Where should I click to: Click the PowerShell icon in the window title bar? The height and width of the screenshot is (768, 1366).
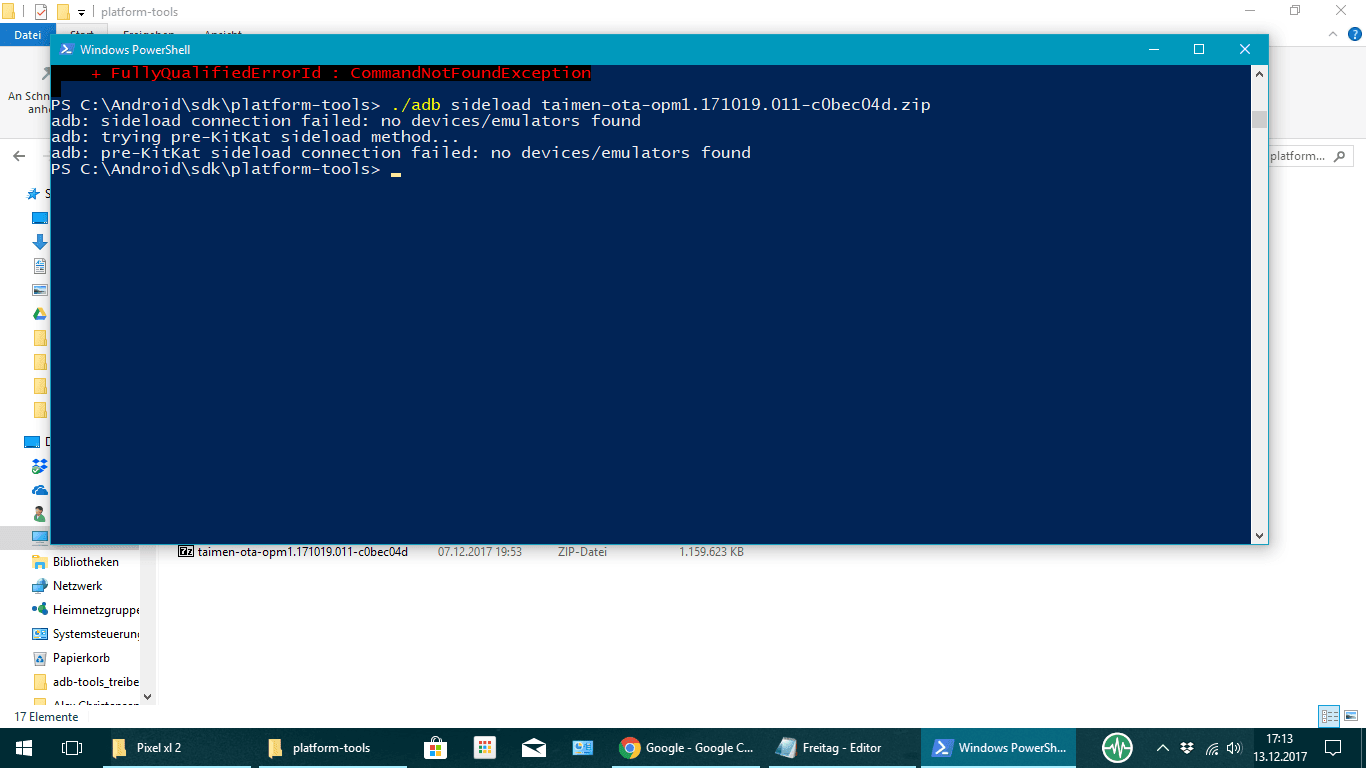[x=66, y=49]
